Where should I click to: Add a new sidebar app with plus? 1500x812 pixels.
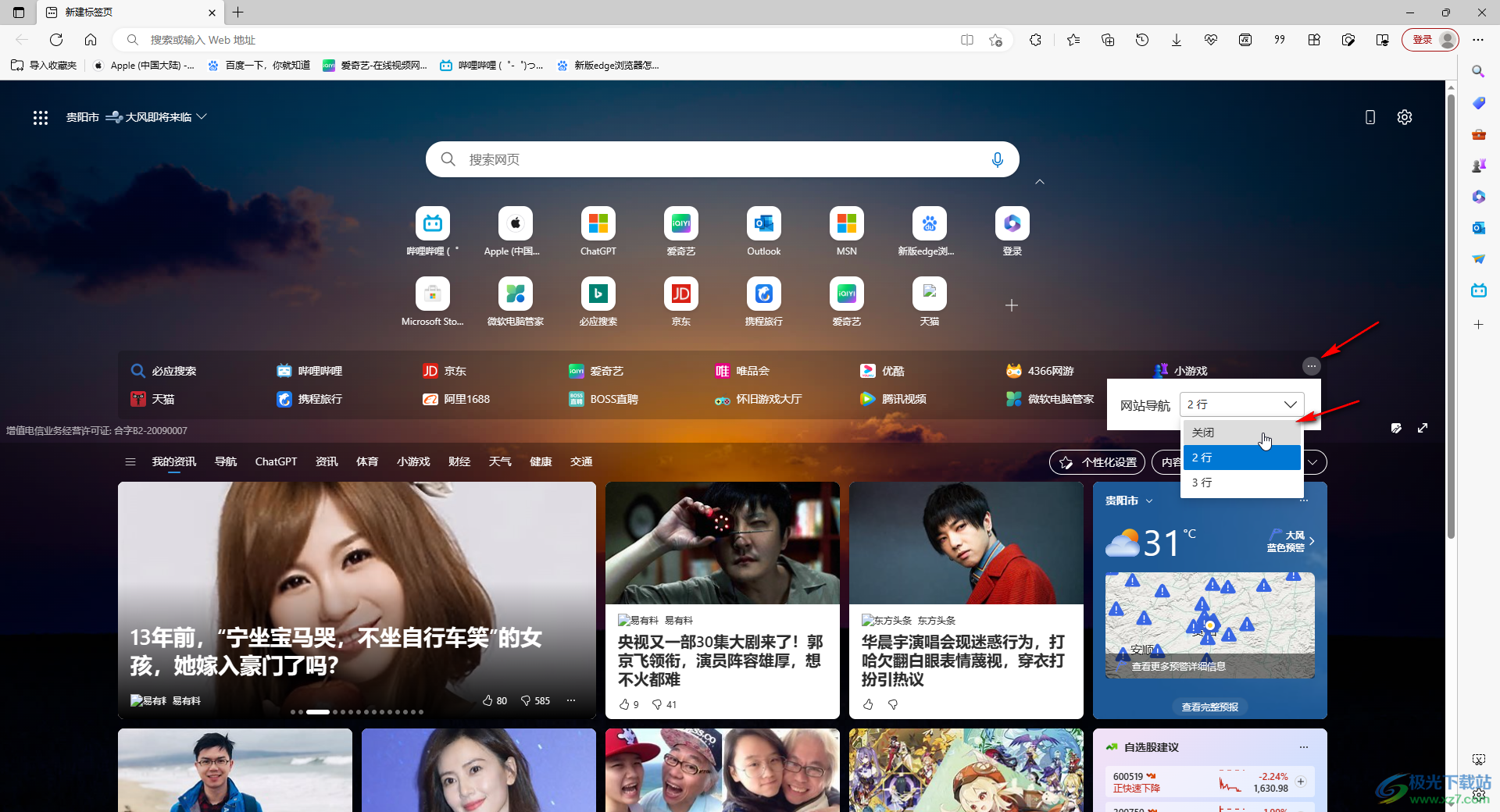coord(1478,324)
